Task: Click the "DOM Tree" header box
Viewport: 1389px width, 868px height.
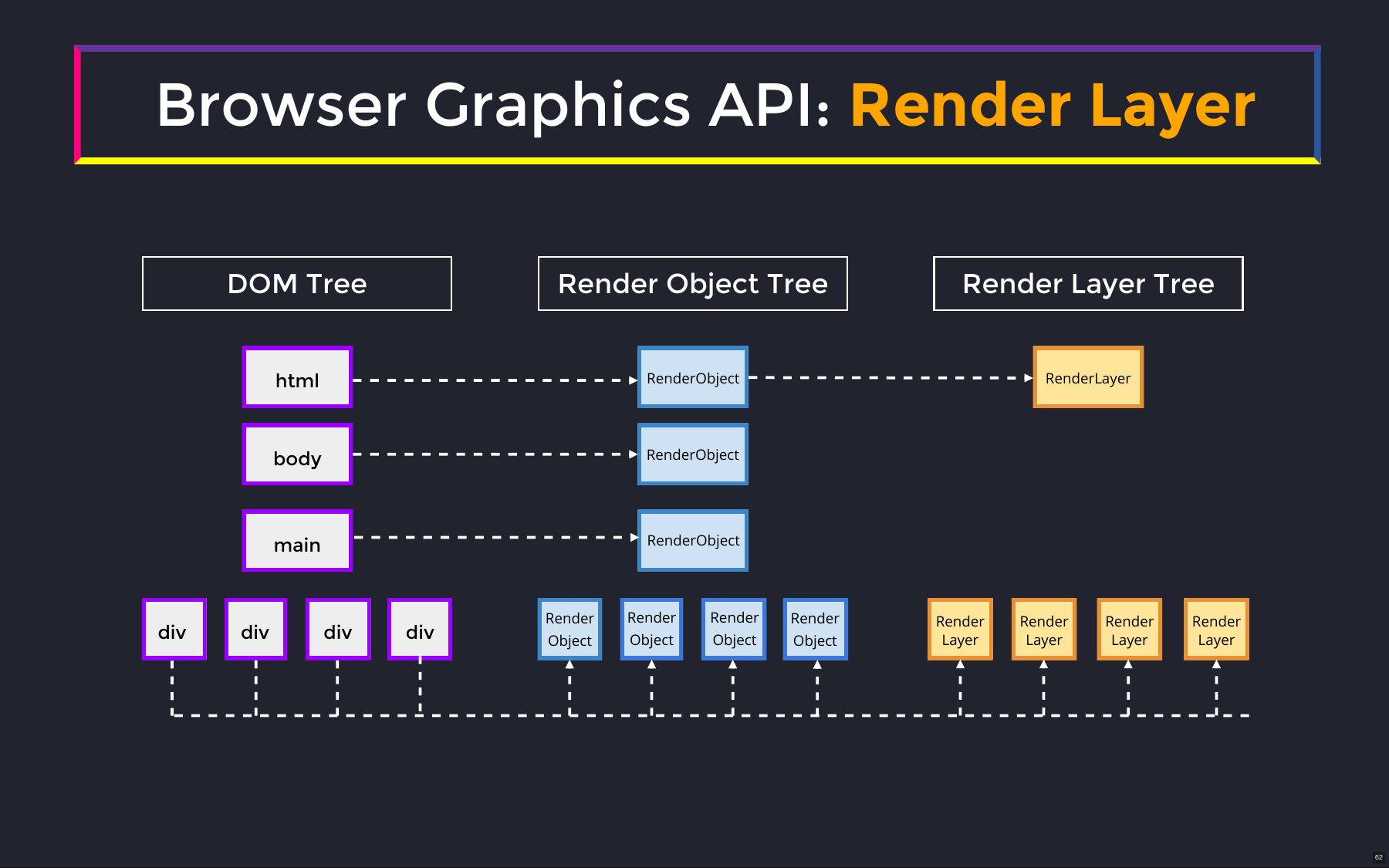Action: [x=297, y=283]
